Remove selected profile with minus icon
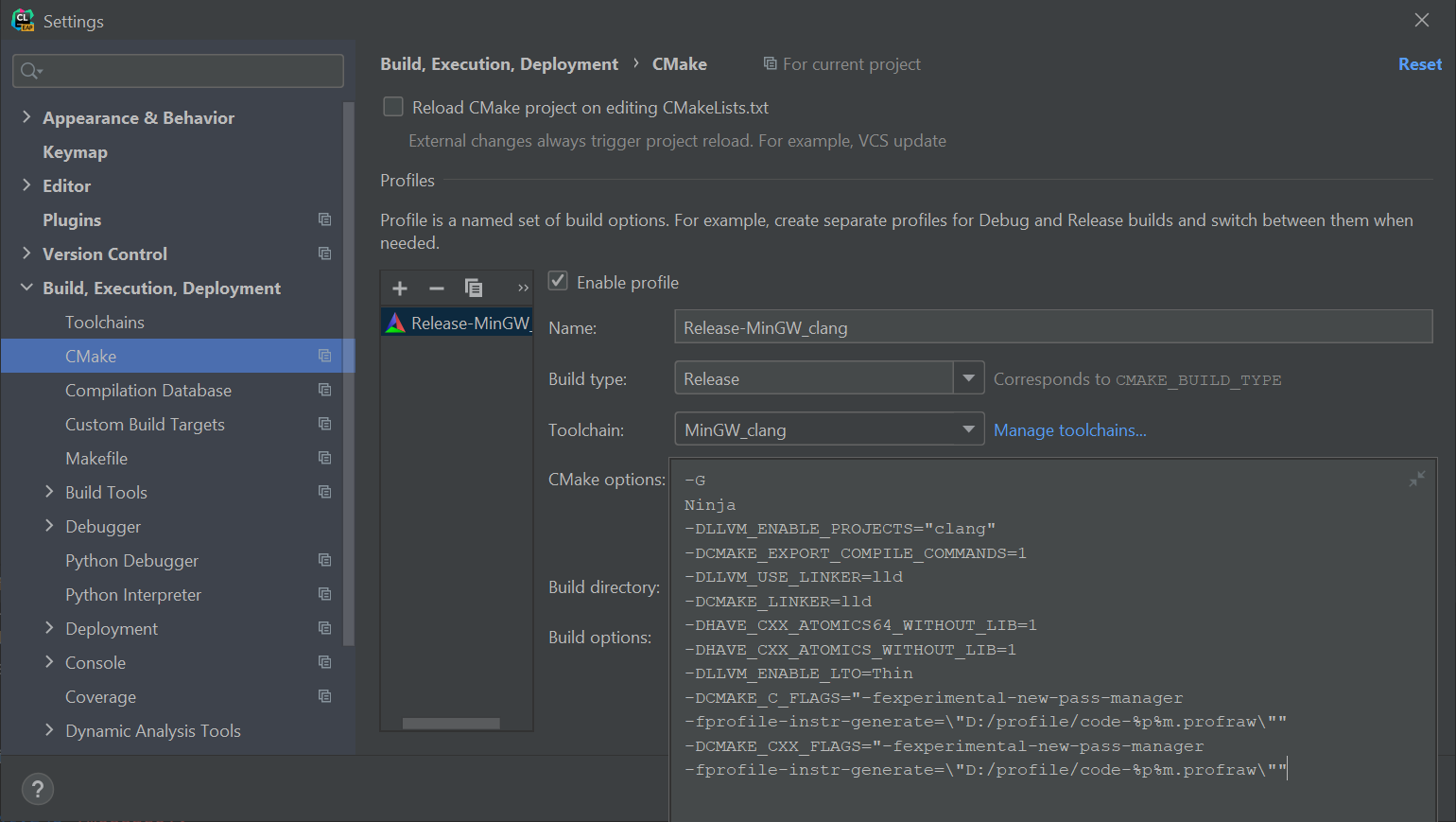The width and height of the screenshot is (1456, 822). (x=437, y=288)
